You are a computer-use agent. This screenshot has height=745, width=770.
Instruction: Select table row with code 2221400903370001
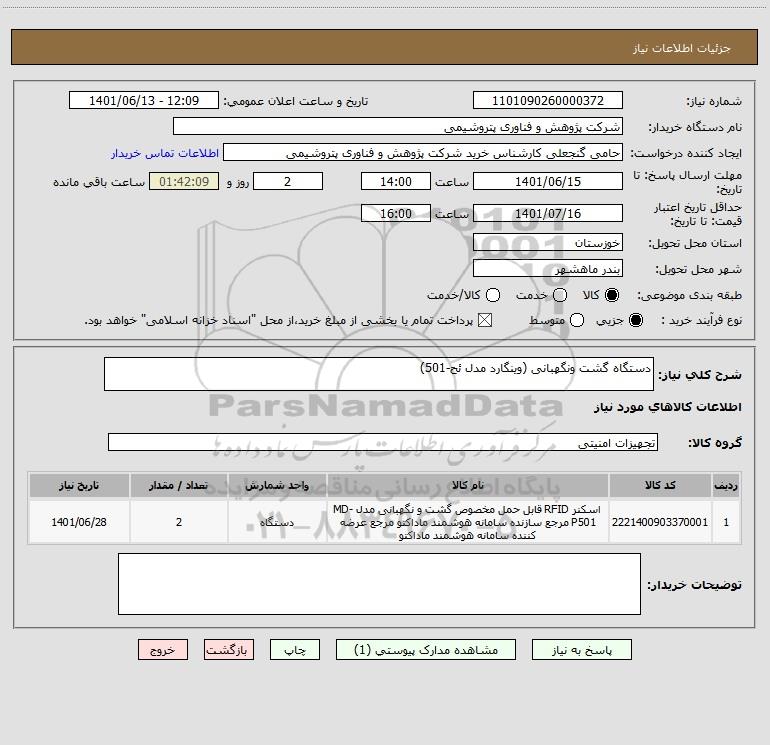point(385,522)
